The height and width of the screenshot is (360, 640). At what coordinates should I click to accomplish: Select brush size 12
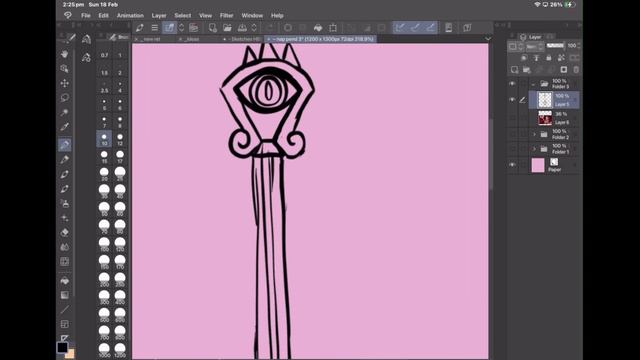click(x=120, y=139)
